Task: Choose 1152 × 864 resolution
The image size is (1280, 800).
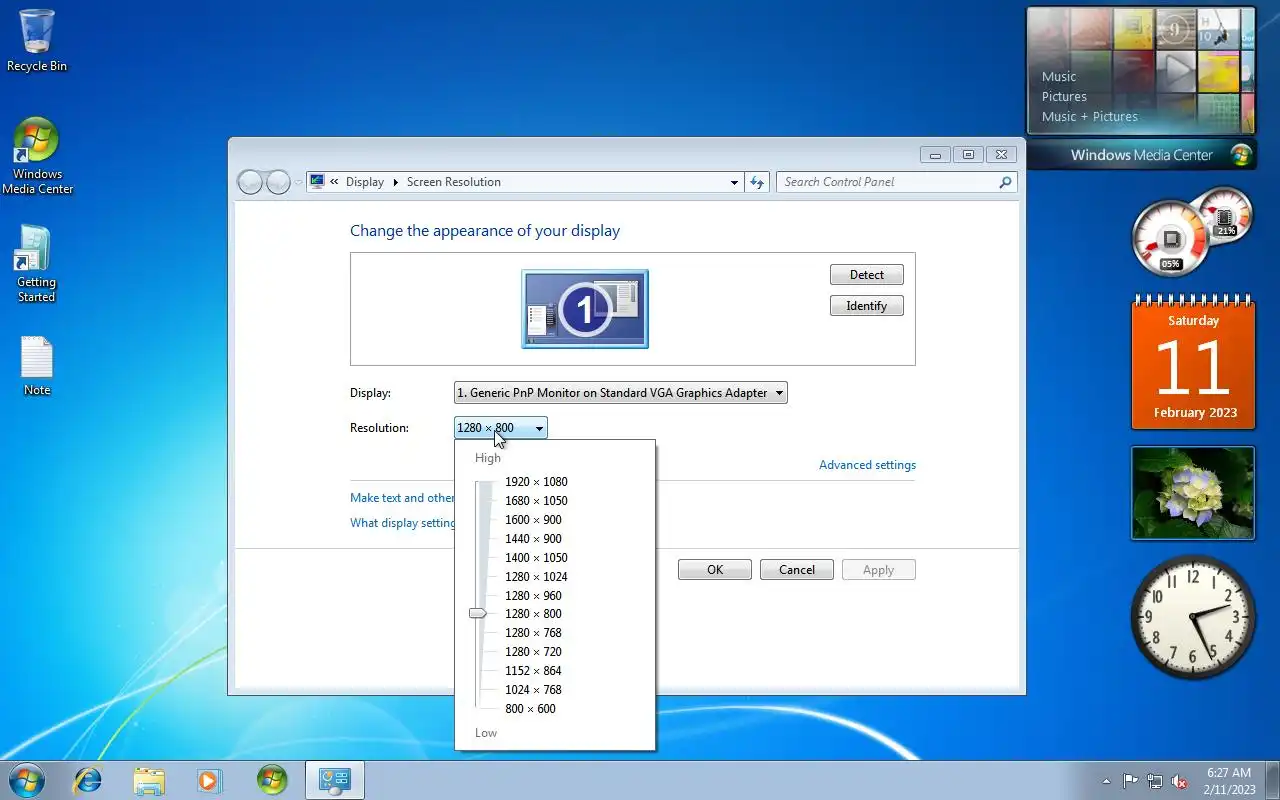Action: (x=533, y=671)
